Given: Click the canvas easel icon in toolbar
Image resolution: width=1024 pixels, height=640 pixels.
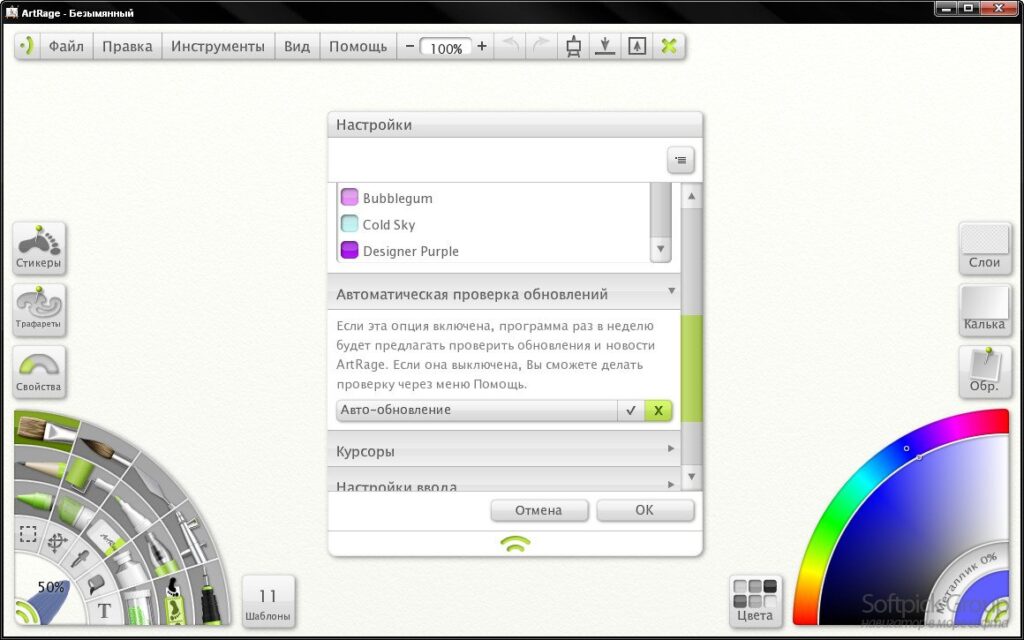Looking at the screenshot, I should [x=573, y=46].
